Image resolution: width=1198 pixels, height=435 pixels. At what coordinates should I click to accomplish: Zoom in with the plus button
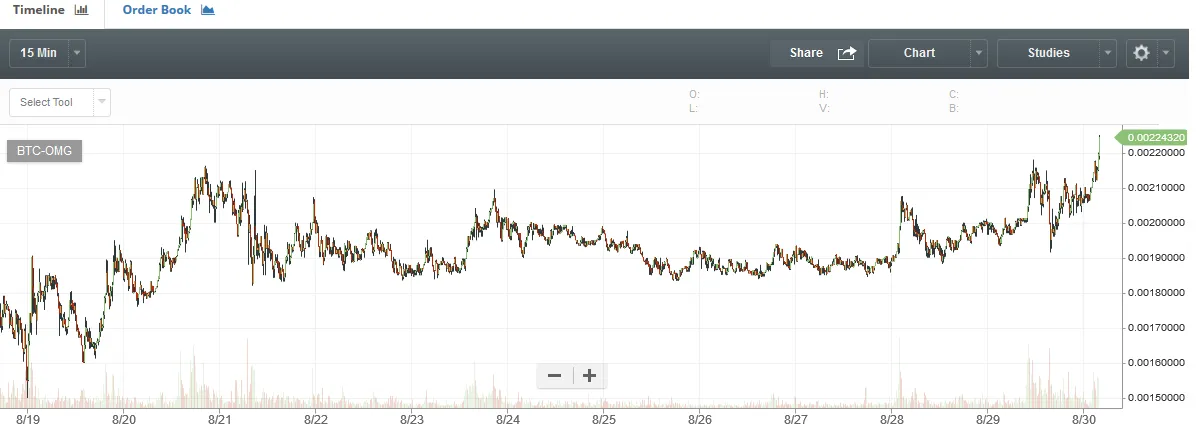pyautogui.click(x=589, y=375)
